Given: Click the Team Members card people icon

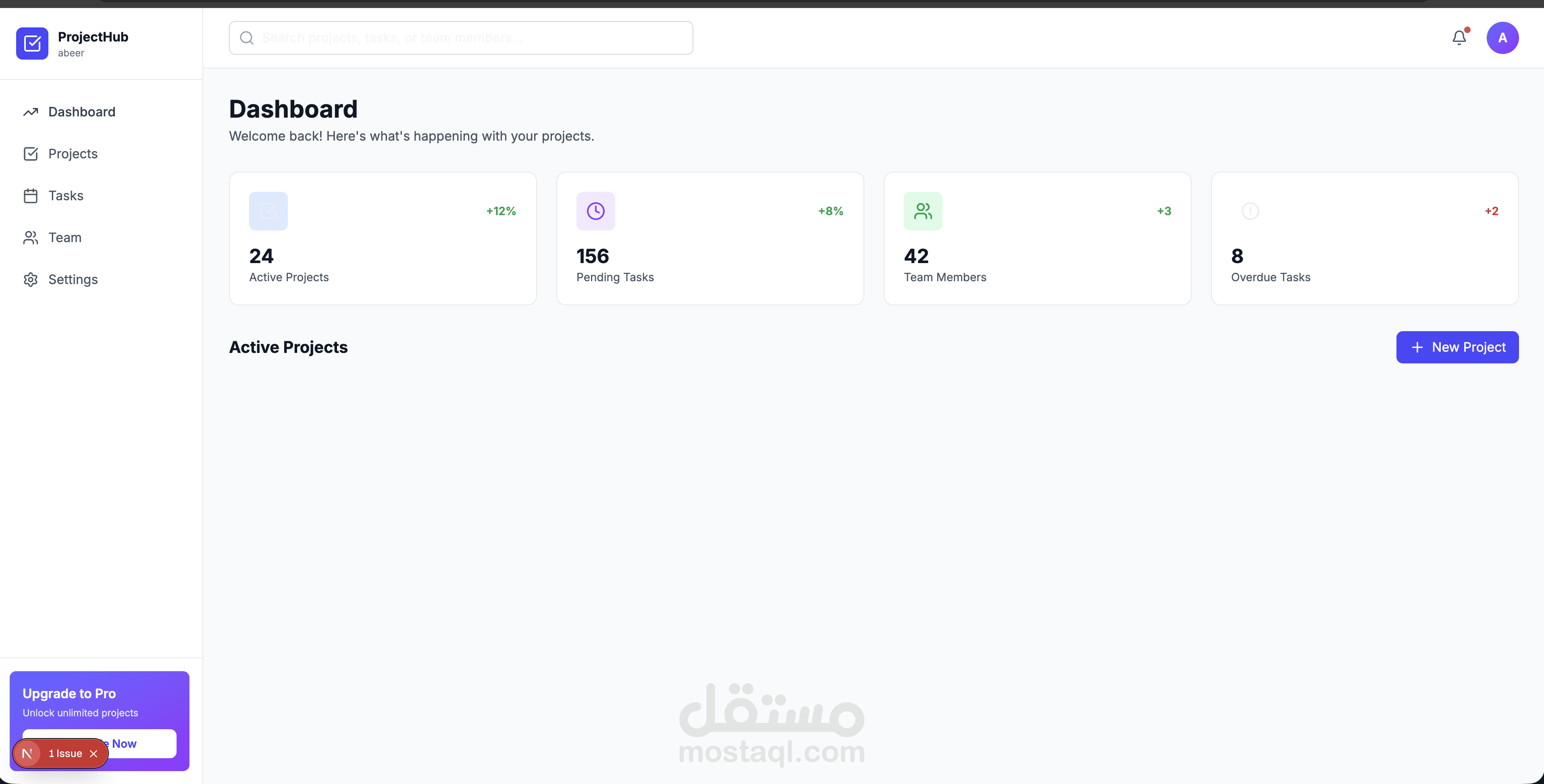Looking at the screenshot, I should pos(923,211).
